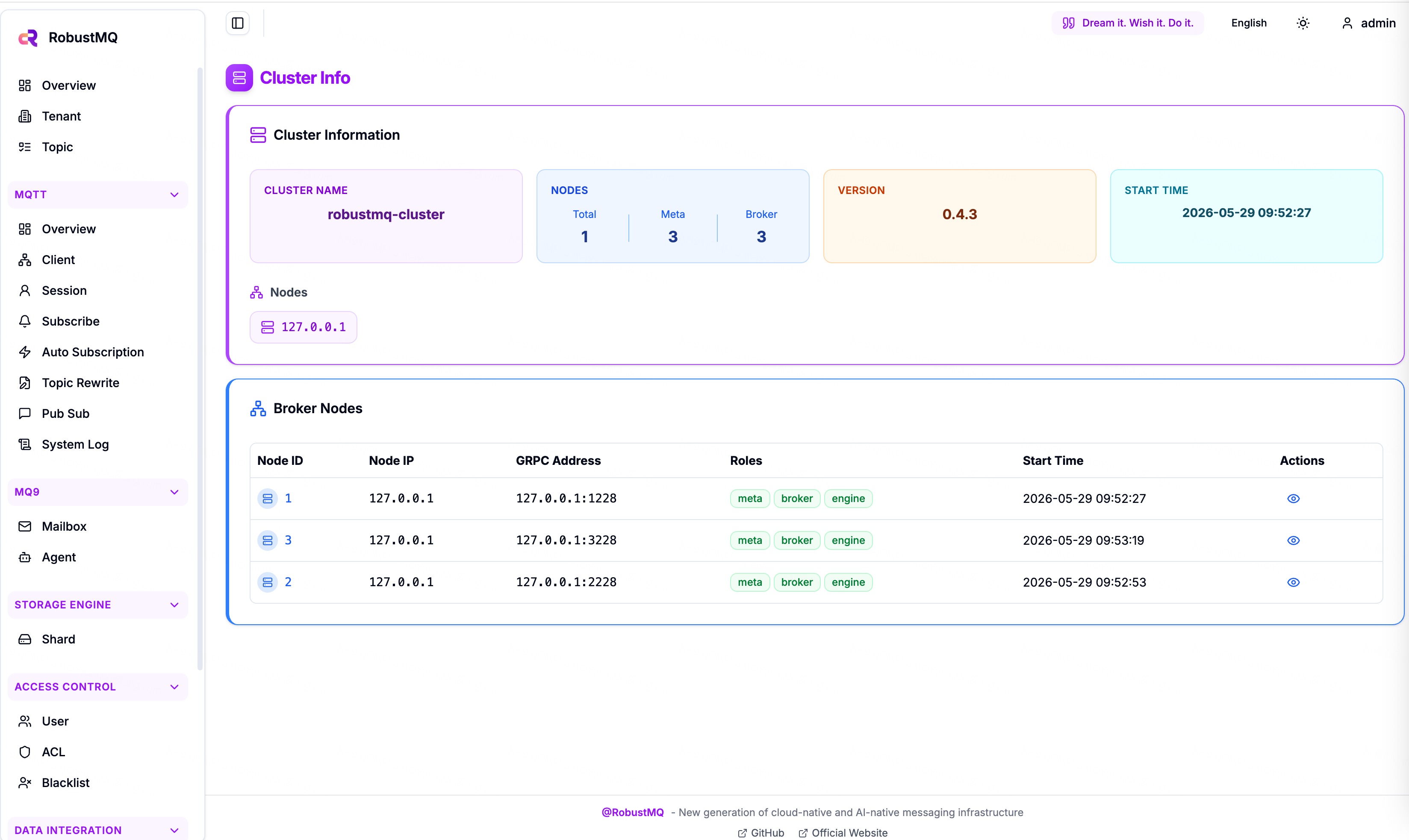Click the version 0.4.3 value
This screenshot has width=1409, height=840.
(x=960, y=214)
